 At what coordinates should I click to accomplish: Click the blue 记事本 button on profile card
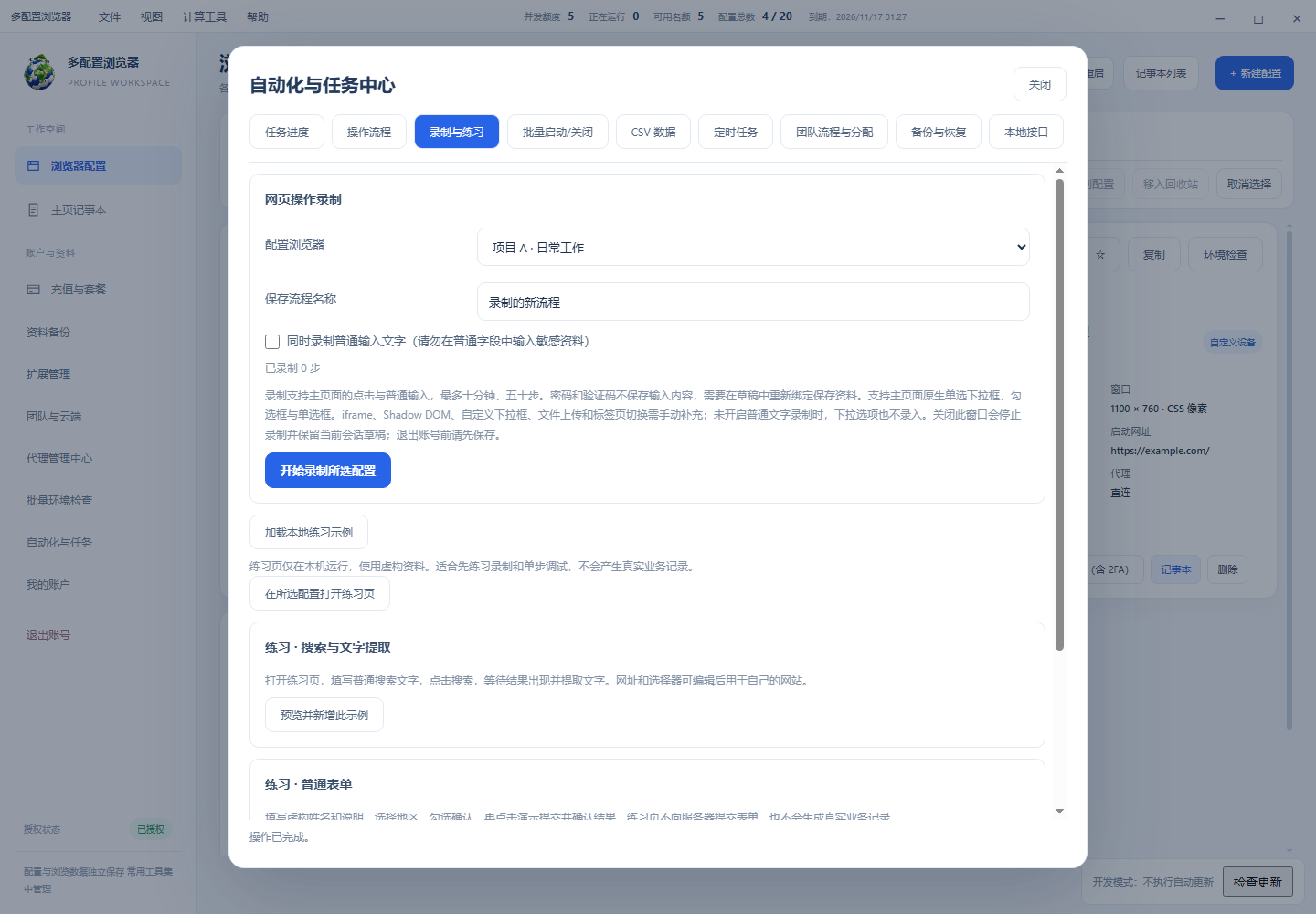coord(1176,569)
